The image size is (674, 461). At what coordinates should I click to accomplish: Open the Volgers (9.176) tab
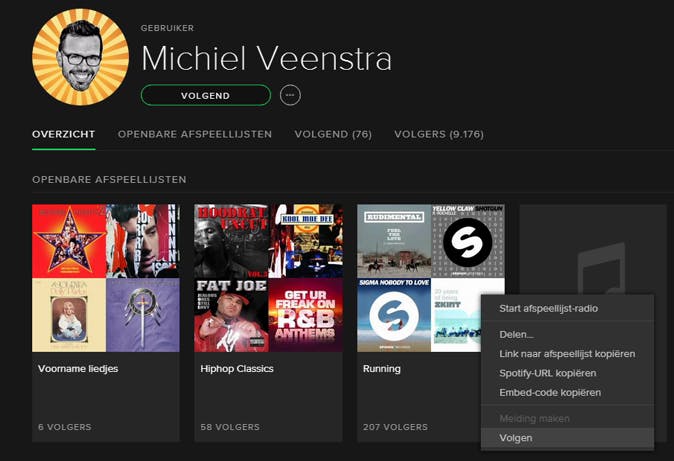(439, 134)
